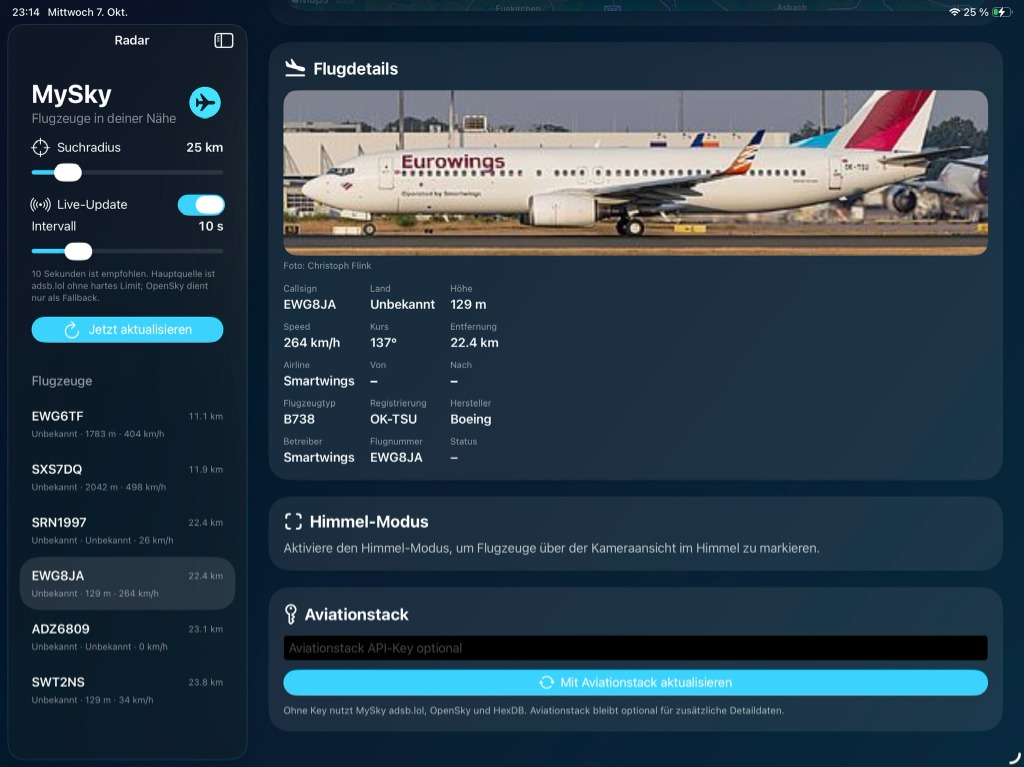Click the Flugzeugtyp value B738
This screenshot has height=767, width=1024.
(299, 419)
